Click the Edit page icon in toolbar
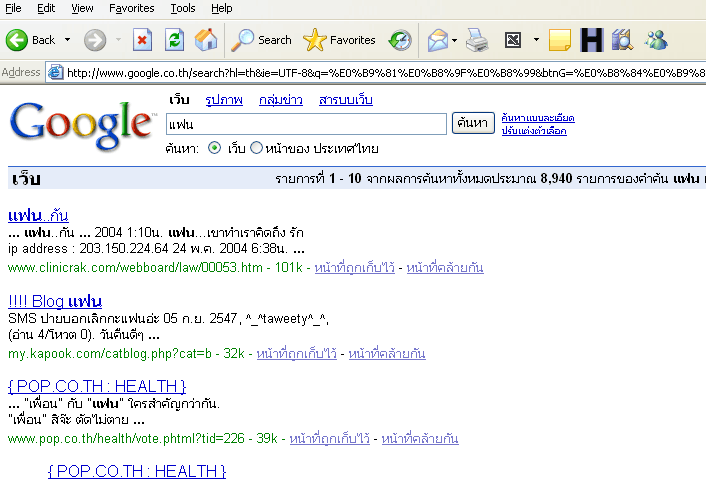The image size is (706, 479). [x=513, y=40]
